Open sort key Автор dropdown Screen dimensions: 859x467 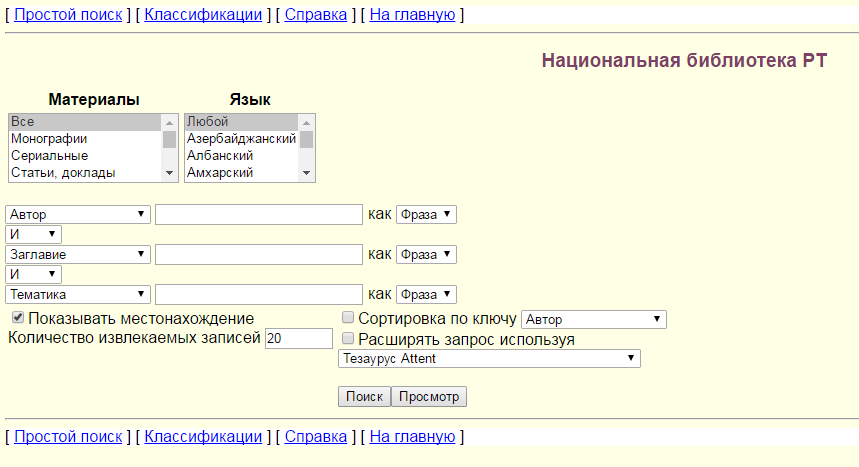click(x=594, y=319)
